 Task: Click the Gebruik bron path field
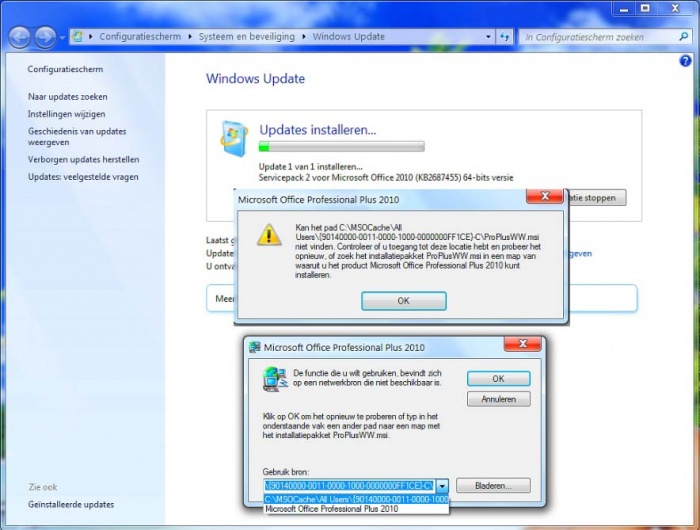tap(349, 485)
